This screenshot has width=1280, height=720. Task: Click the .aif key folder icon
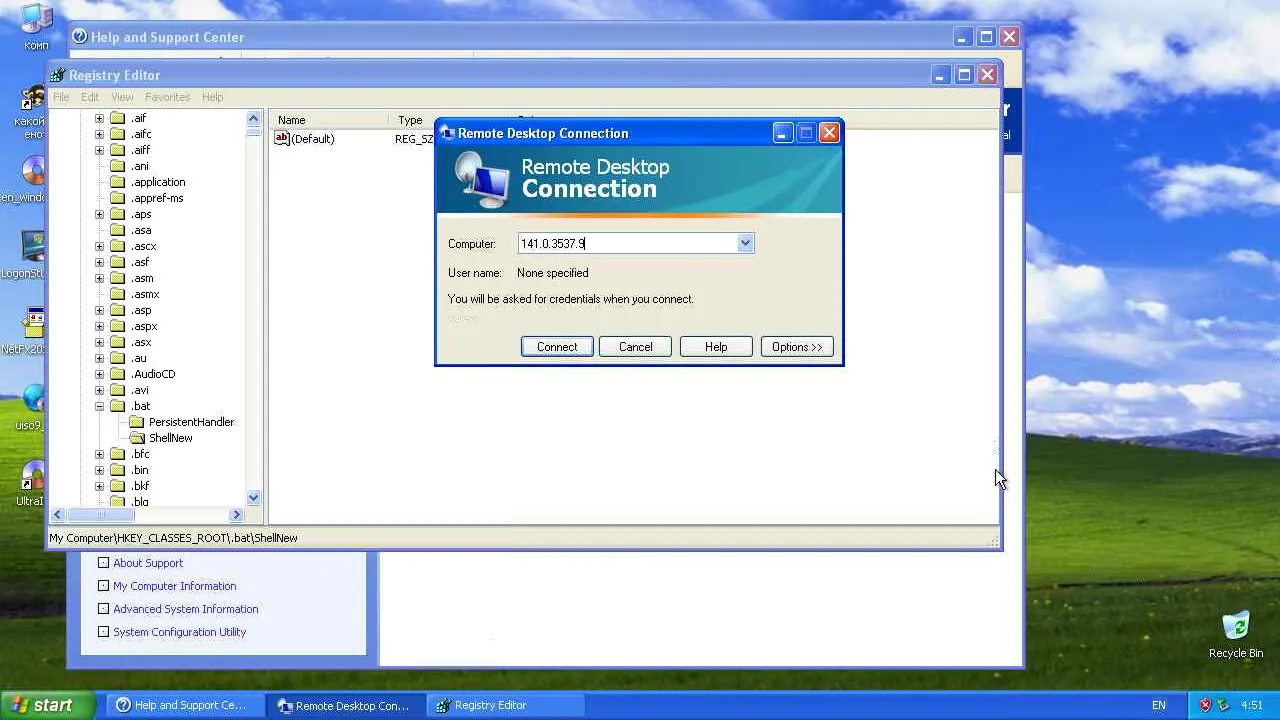[118, 118]
